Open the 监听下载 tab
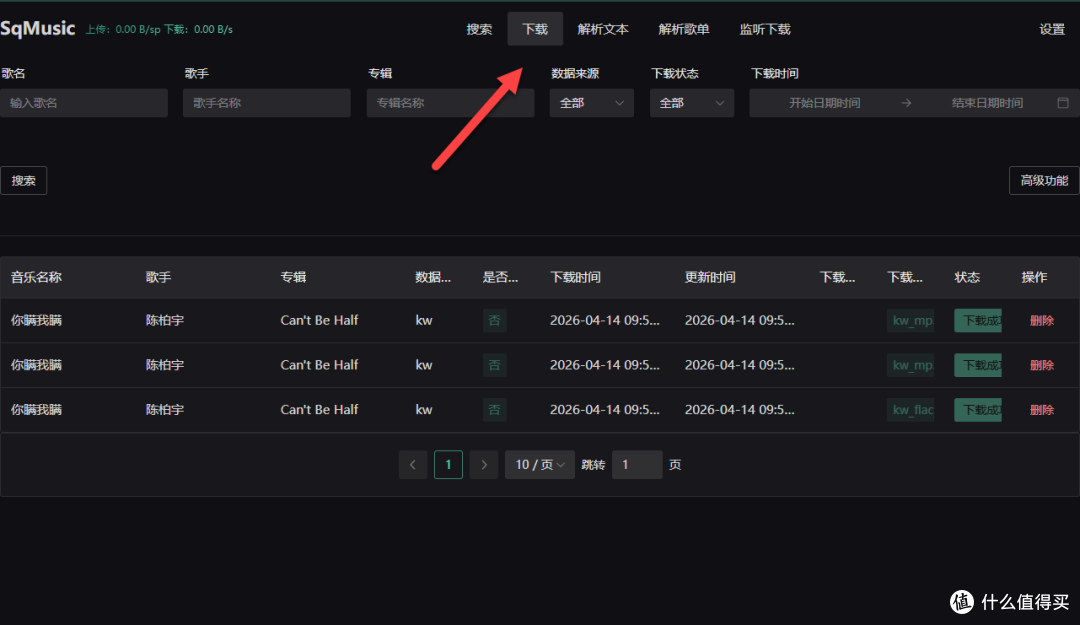The height and width of the screenshot is (625, 1080). (x=765, y=29)
